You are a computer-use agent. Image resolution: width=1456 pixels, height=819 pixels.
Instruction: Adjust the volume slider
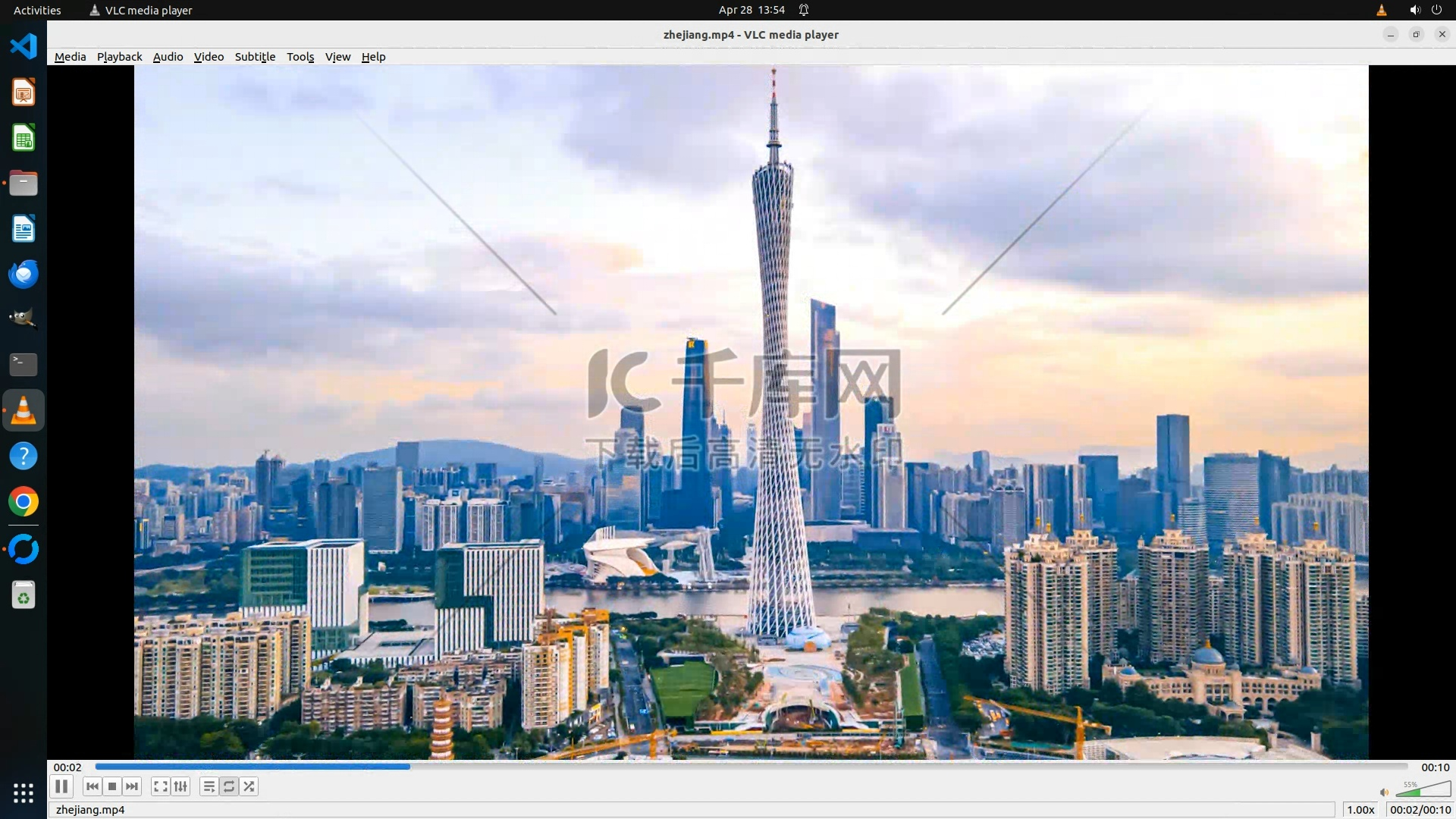[1423, 790]
